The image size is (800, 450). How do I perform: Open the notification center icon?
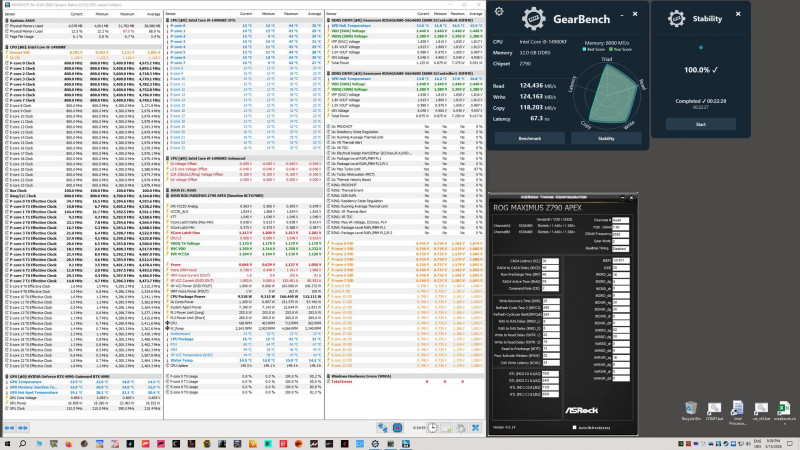[790, 444]
